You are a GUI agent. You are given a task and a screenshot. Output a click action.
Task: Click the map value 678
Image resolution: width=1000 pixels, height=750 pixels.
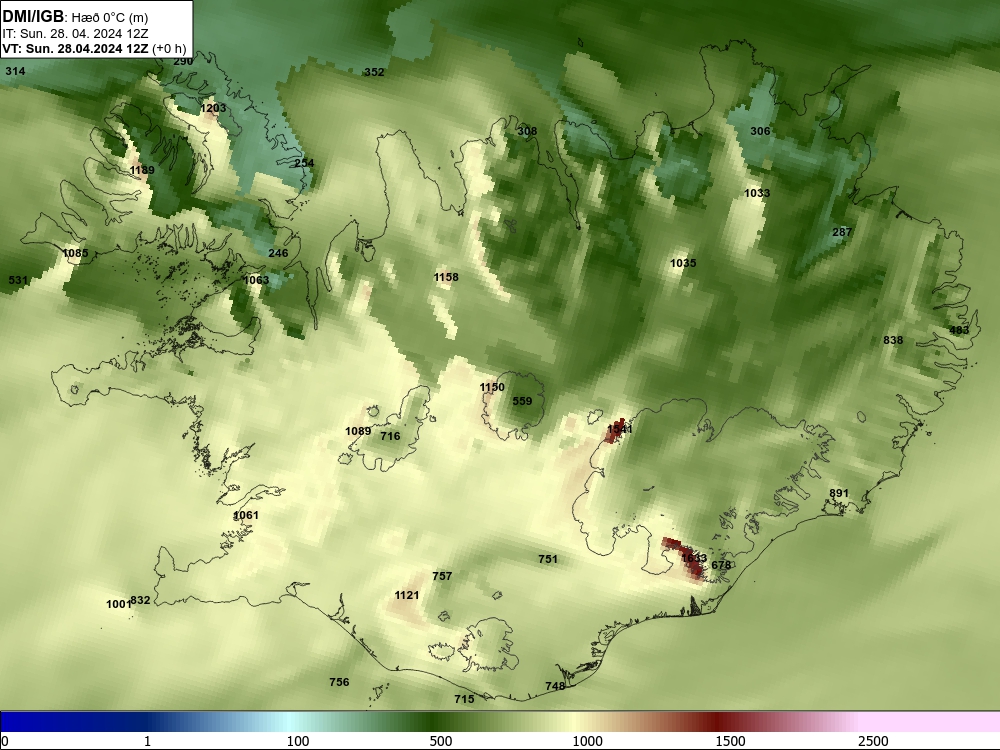click(721, 566)
